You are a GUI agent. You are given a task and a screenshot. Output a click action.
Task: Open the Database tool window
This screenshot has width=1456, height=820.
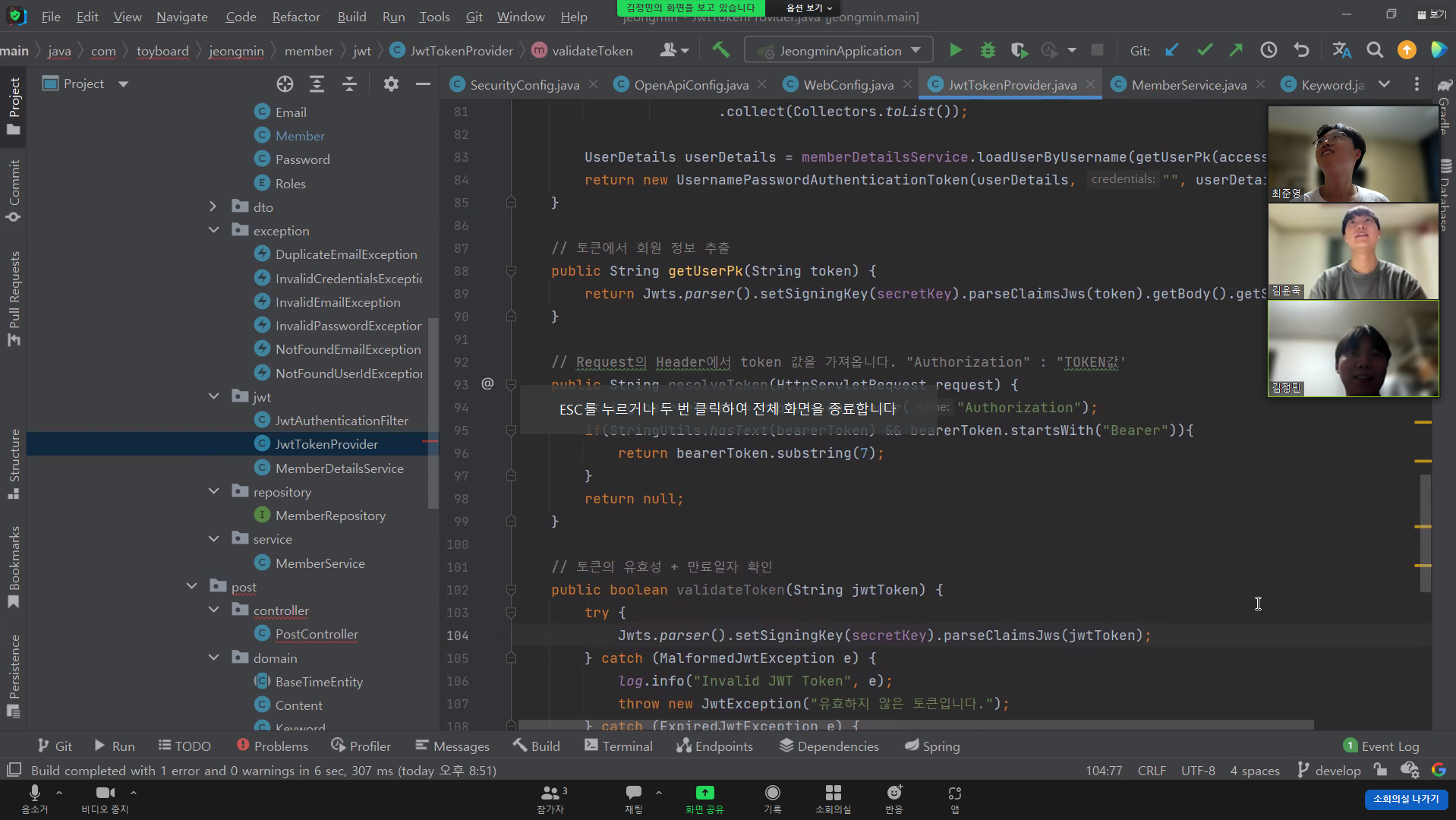tap(1445, 195)
